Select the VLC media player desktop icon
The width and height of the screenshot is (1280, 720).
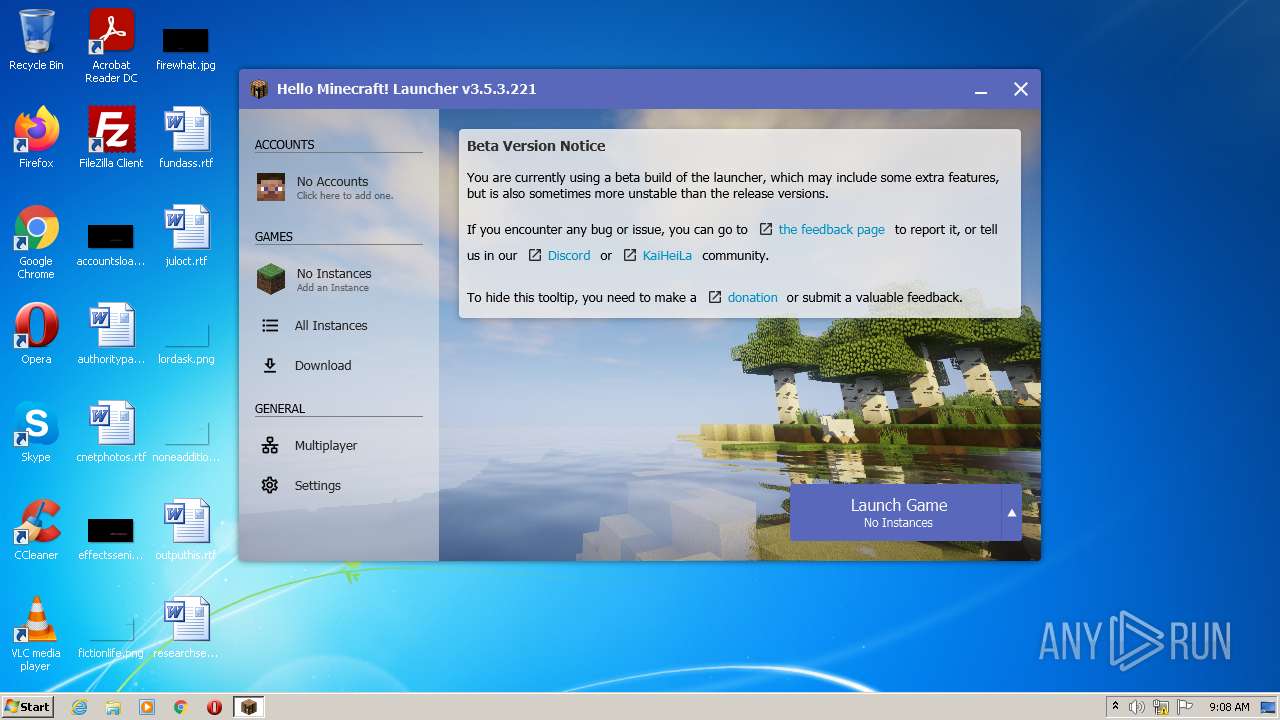click(x=36, y=634)
